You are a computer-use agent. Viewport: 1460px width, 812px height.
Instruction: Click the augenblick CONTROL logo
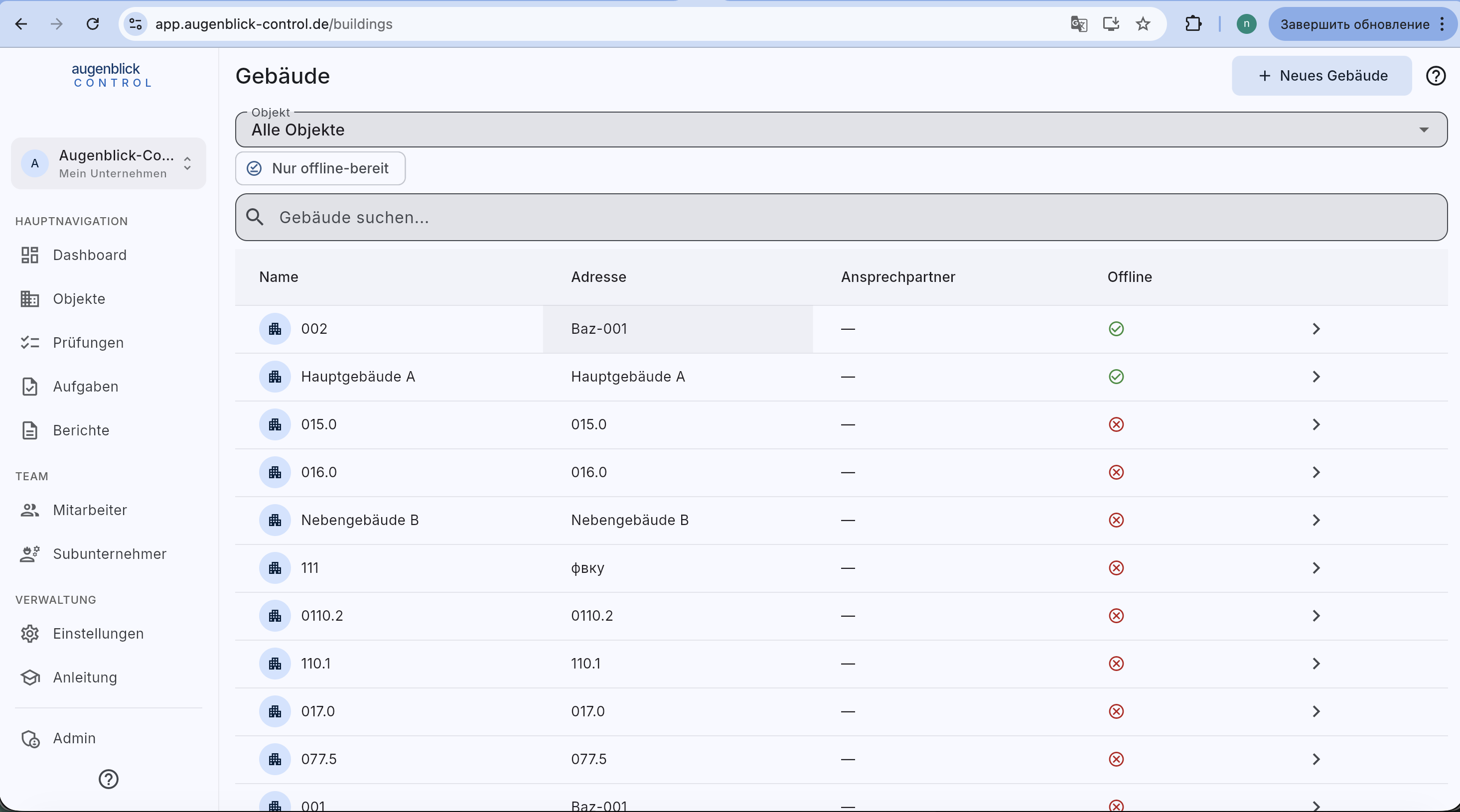coord(112,75)
